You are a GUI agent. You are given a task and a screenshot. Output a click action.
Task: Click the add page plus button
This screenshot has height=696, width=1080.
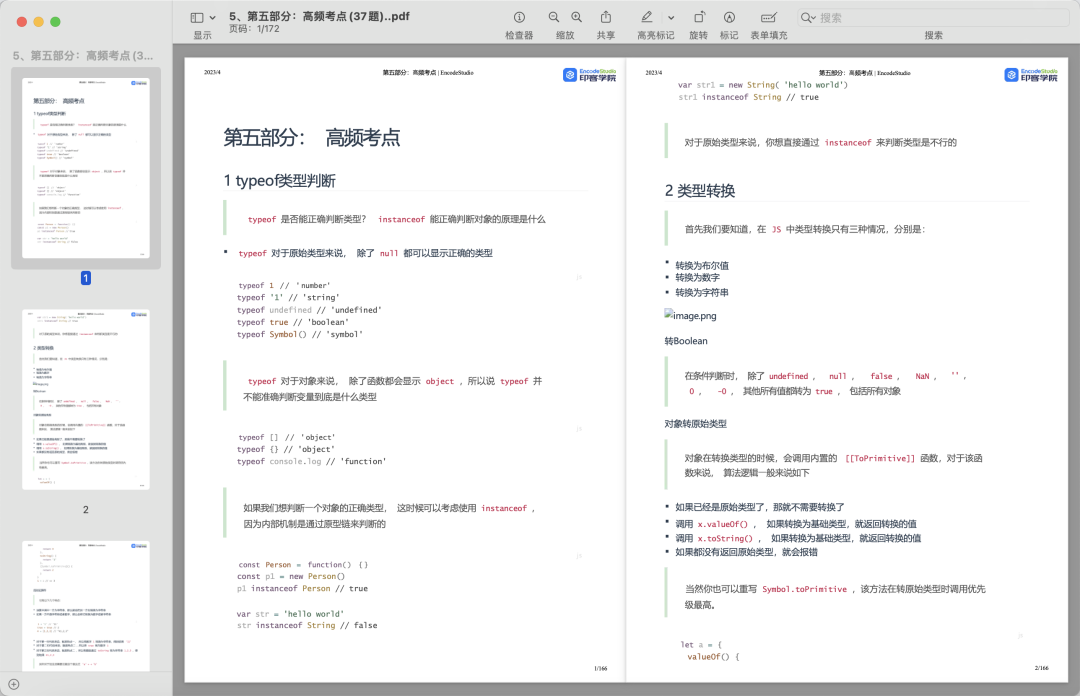[14, 684]
